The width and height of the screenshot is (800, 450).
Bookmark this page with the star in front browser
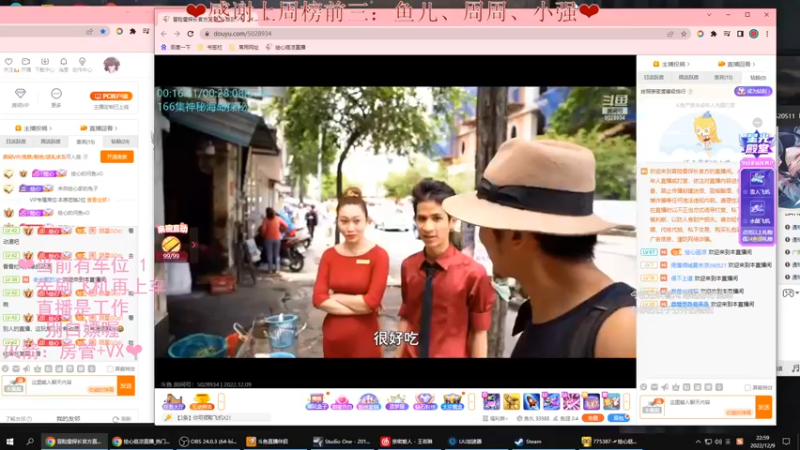pyautogui.click(x=684, y=34)
